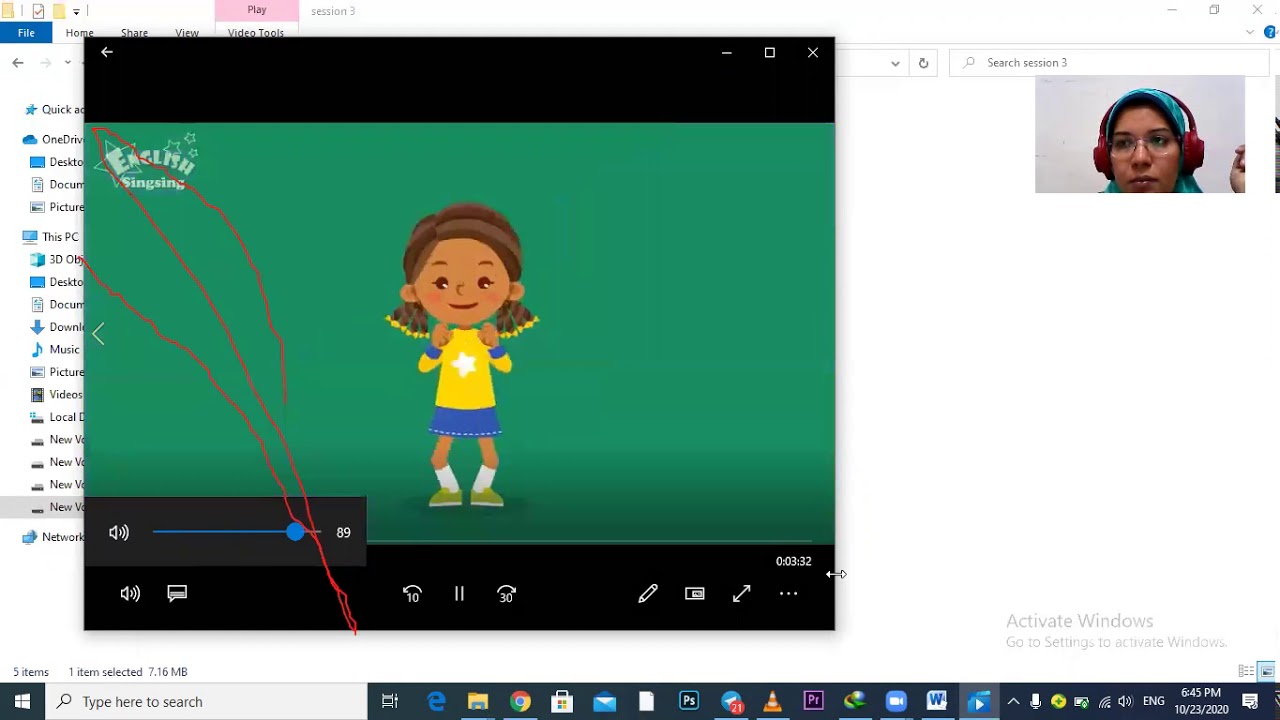Open VLC media player from the taskbar
Screen dimensions: 1280x720
point(772,701)
